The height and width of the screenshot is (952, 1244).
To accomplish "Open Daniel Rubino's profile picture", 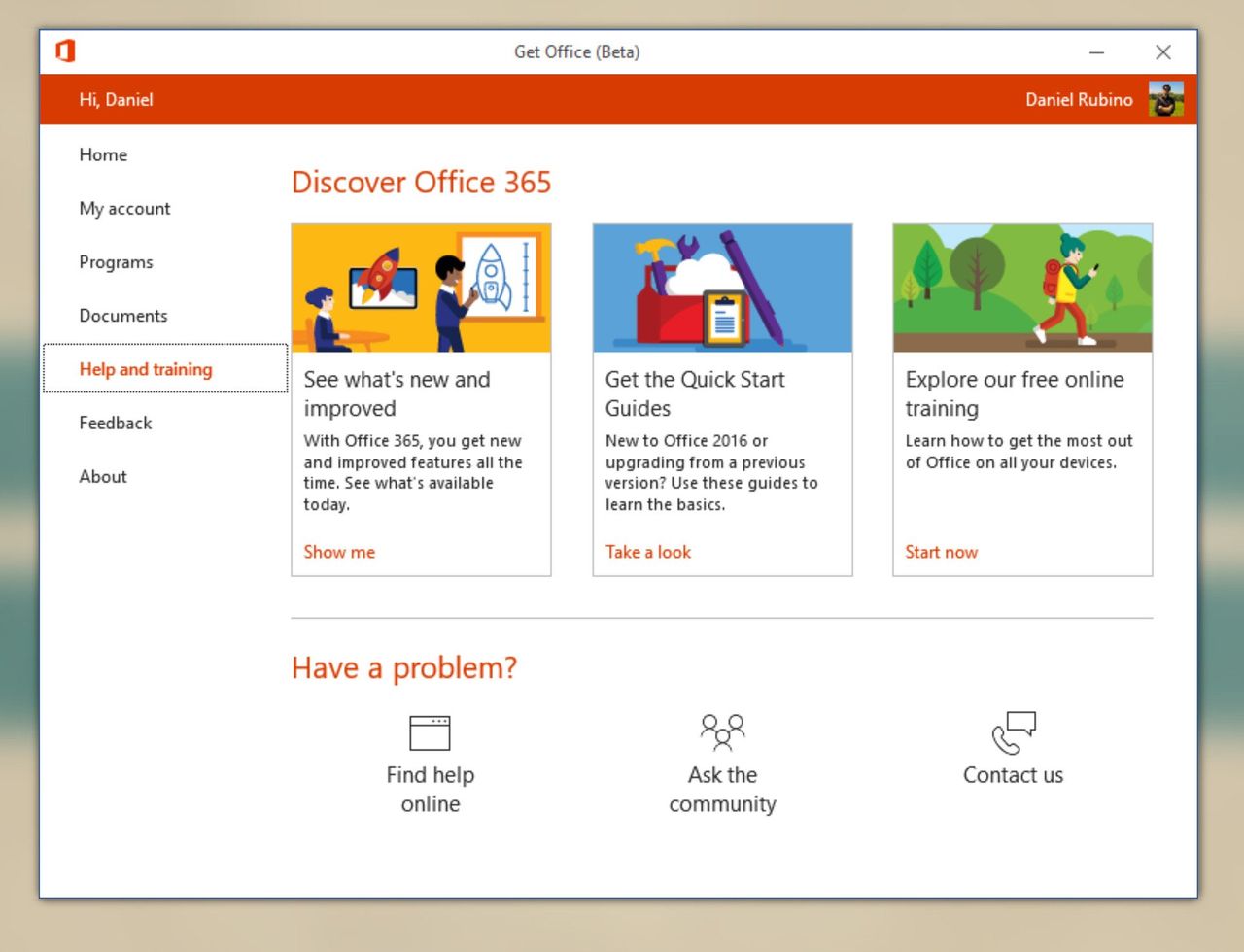I will (x=1165, y=99).
